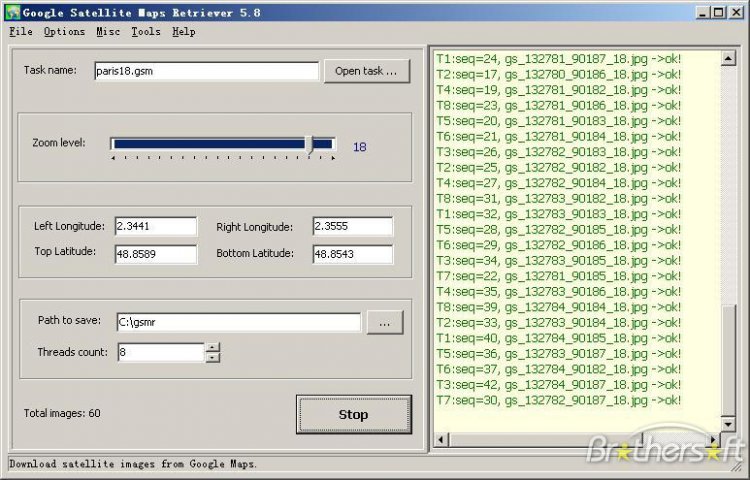Open the Tools menu
Viewport: 750px width, 480px height.
tap(146, 32)
